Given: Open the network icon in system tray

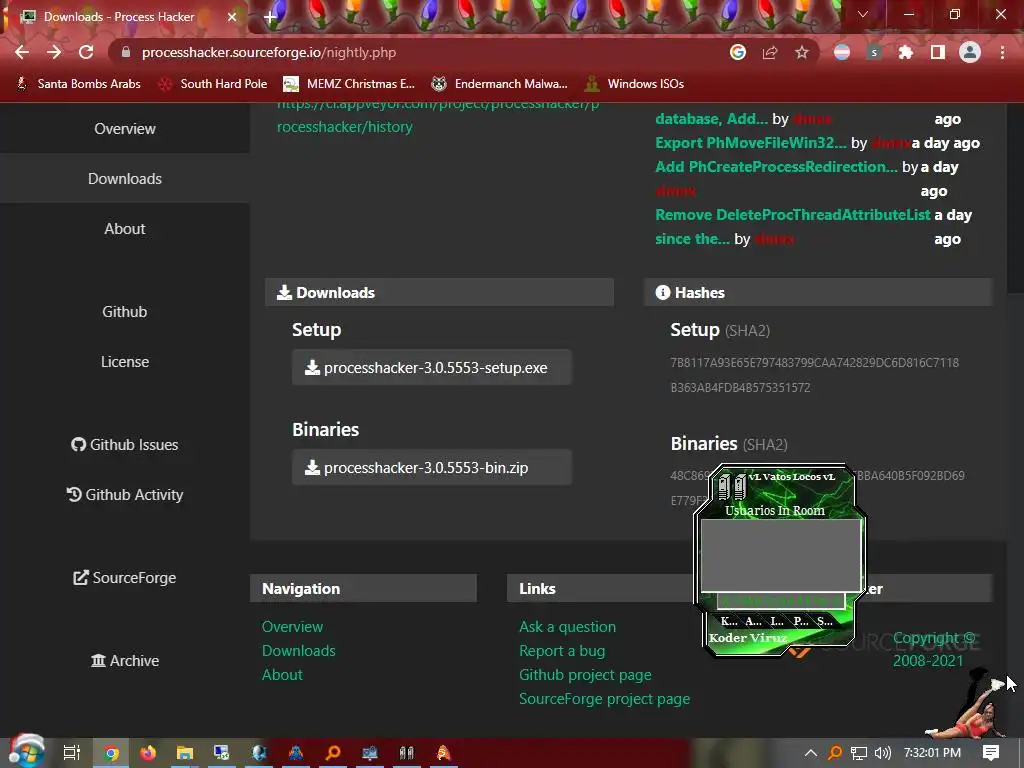Looking at the screenshot, I should coord(859,753).
